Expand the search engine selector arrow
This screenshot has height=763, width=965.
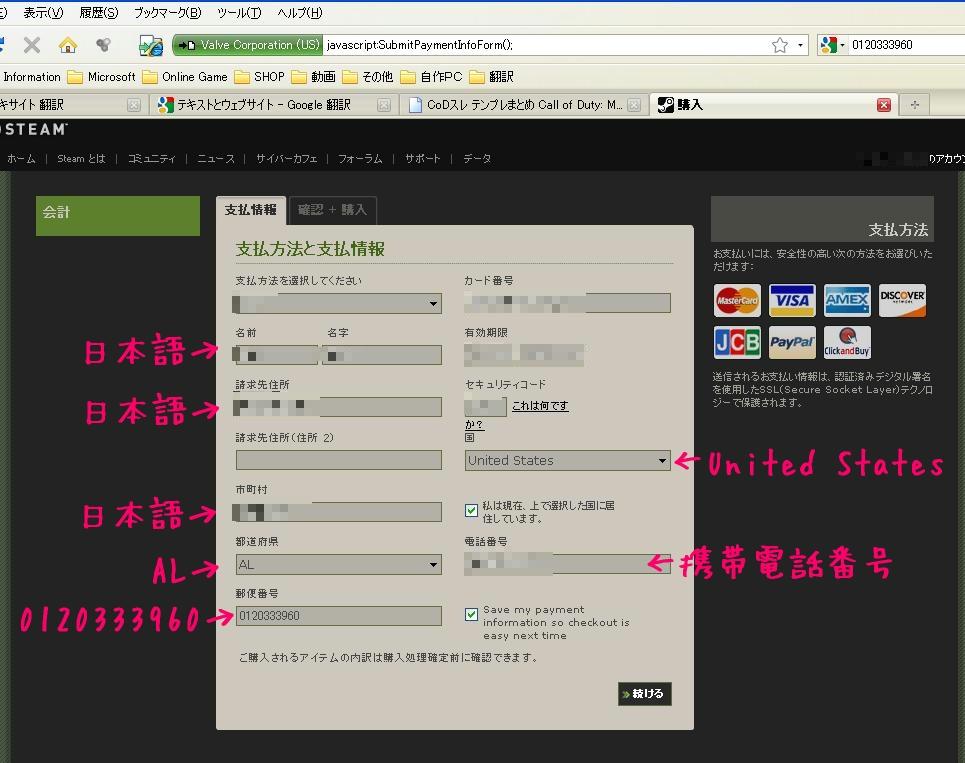tap(842, 45)
